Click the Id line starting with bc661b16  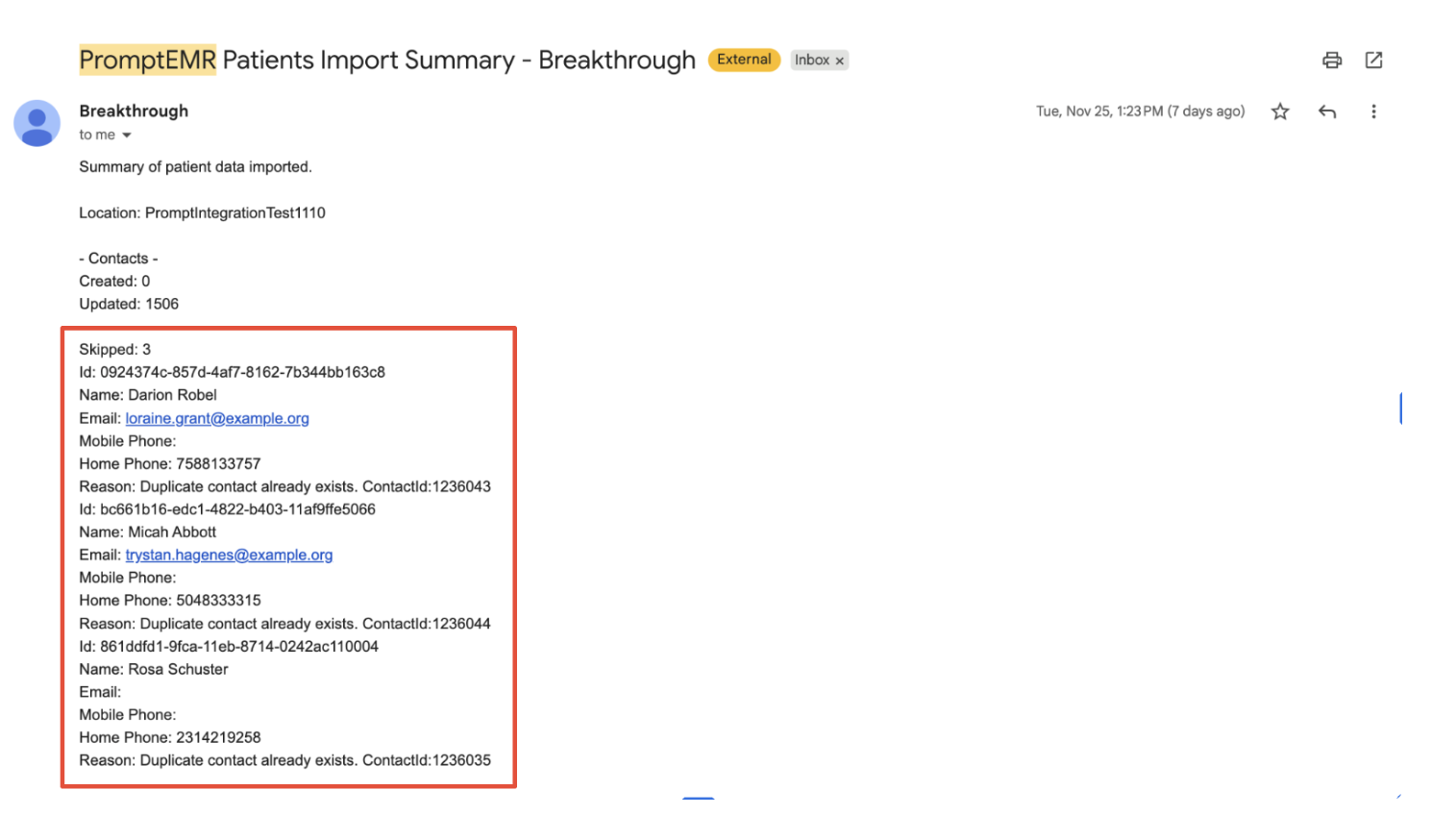tap(227, 509)
